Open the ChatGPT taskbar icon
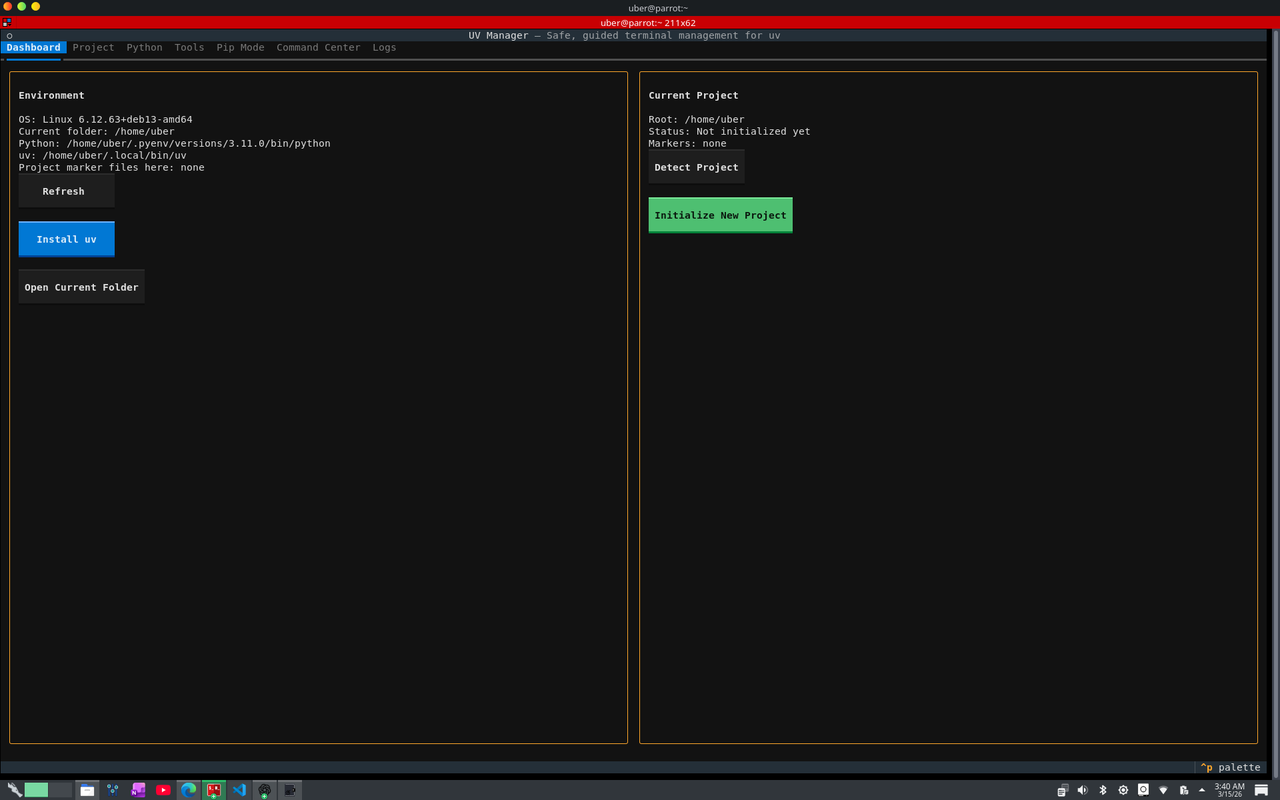The height and width of the screenshot is (800, 1280). pyautogui.click(x=264, y=790)
